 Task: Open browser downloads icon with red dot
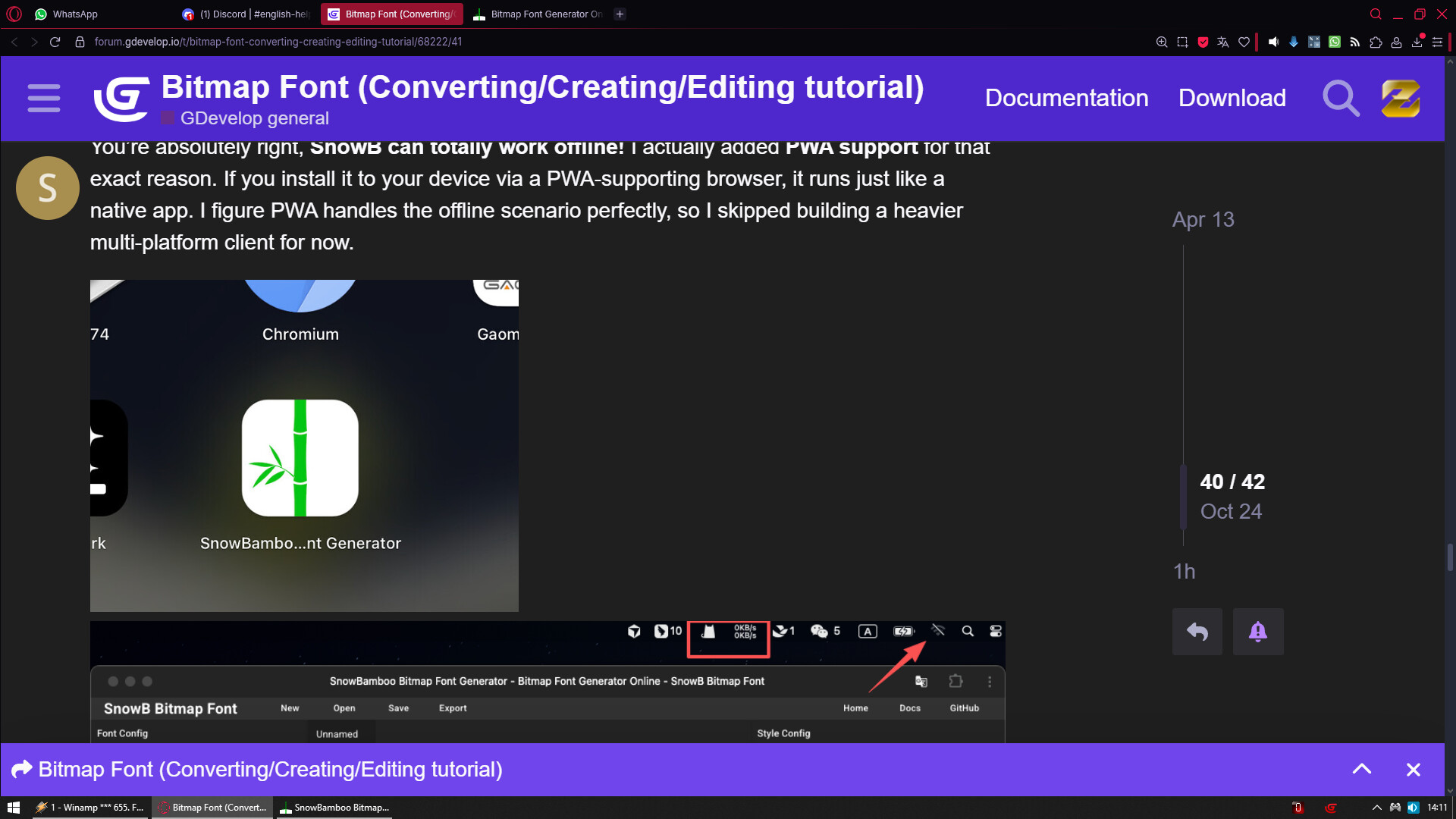click(x=1417, y=42)
